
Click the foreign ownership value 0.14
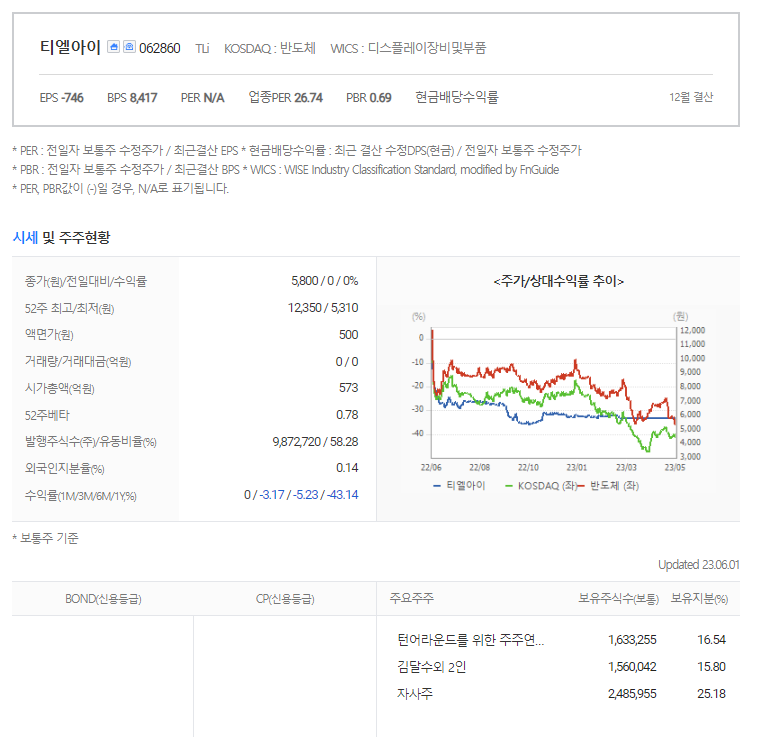tap(347, 468)
